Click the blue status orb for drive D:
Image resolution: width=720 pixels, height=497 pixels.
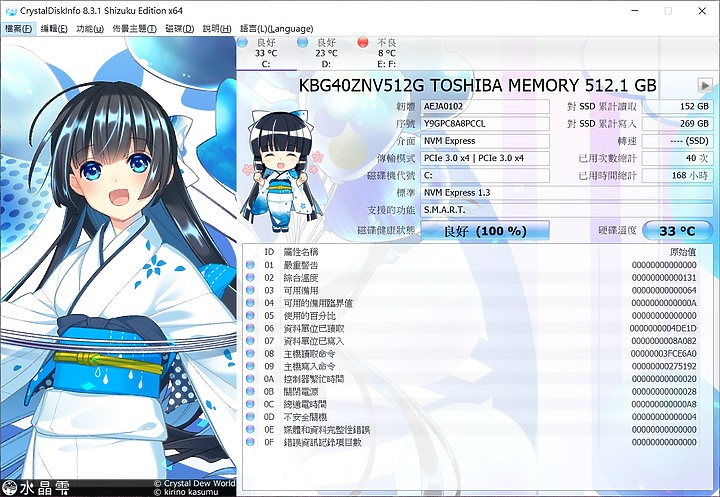(303, 43)
